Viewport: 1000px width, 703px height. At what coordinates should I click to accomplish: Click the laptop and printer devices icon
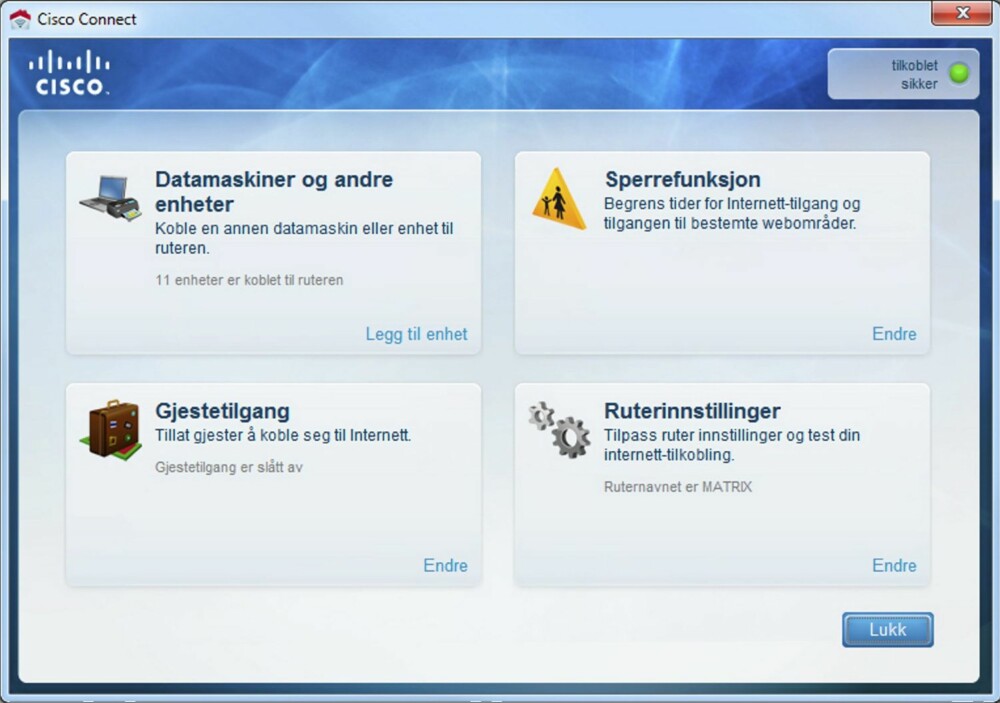pos(110,198)
